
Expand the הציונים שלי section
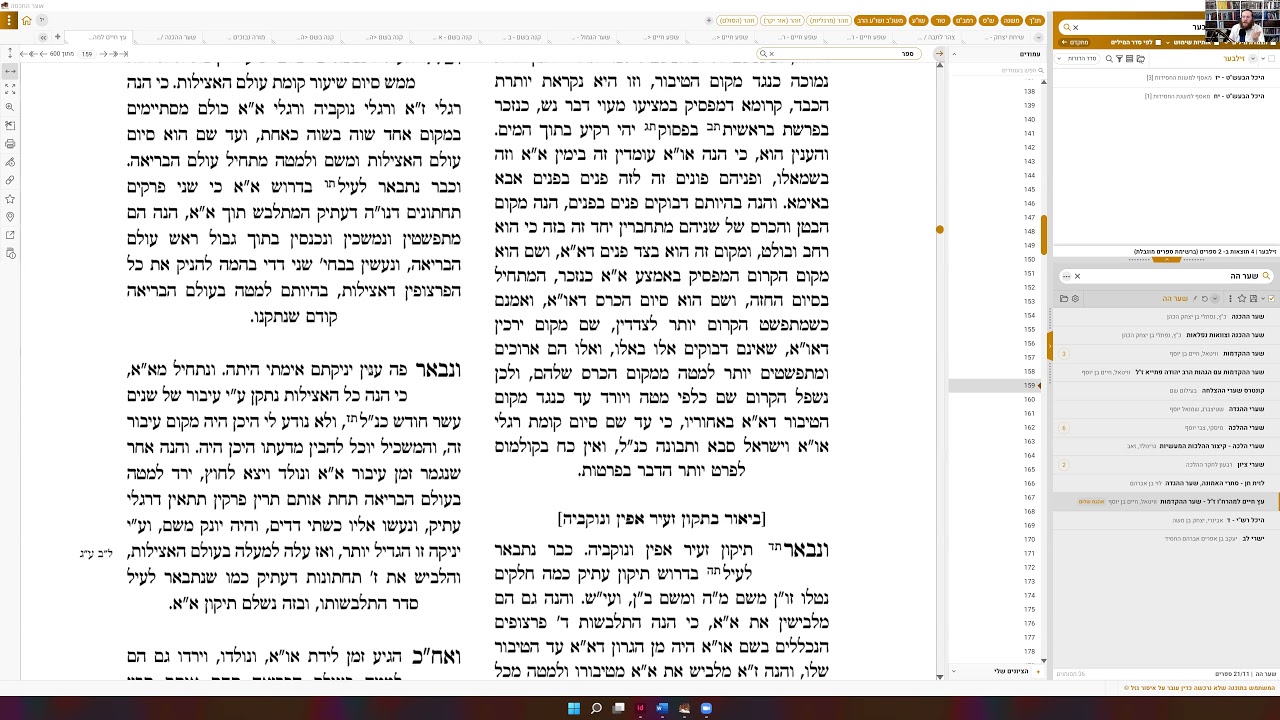tap(953, 671)
